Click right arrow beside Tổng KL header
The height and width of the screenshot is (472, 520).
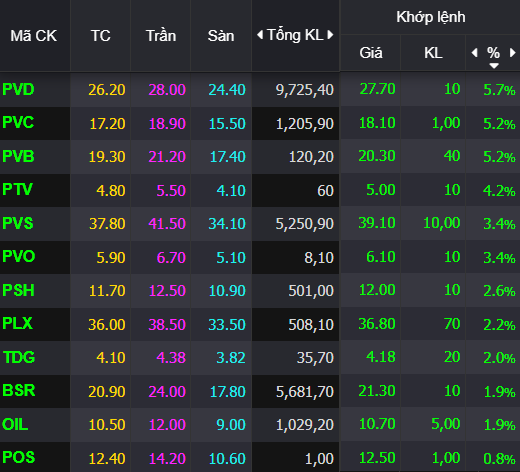pos(330,35)
